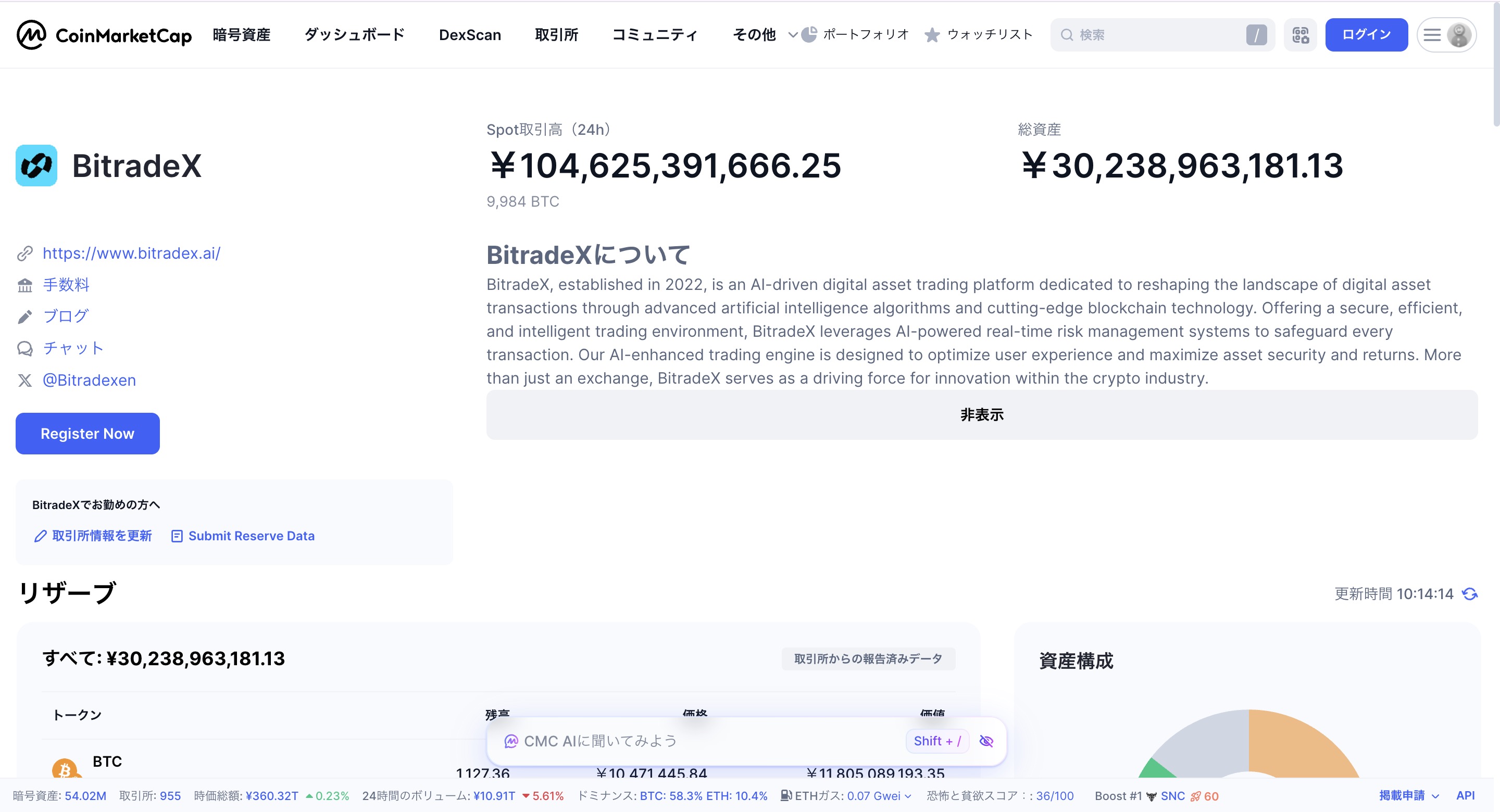Click the pencil icon for 取引所情報を更新

40,536
